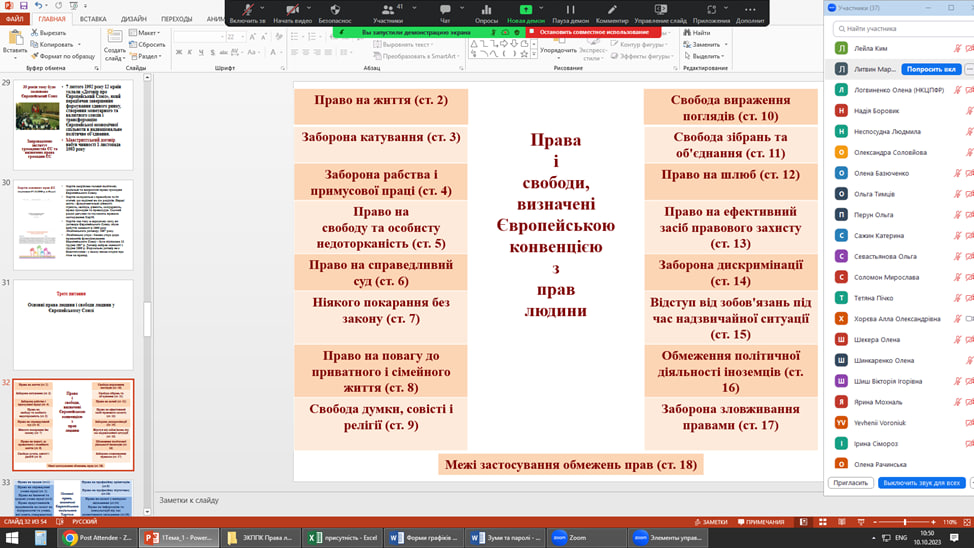This screenshot has height=548, width=974.
Task: Start Slide Show from status bar icon
Action: tap(861, 522)
